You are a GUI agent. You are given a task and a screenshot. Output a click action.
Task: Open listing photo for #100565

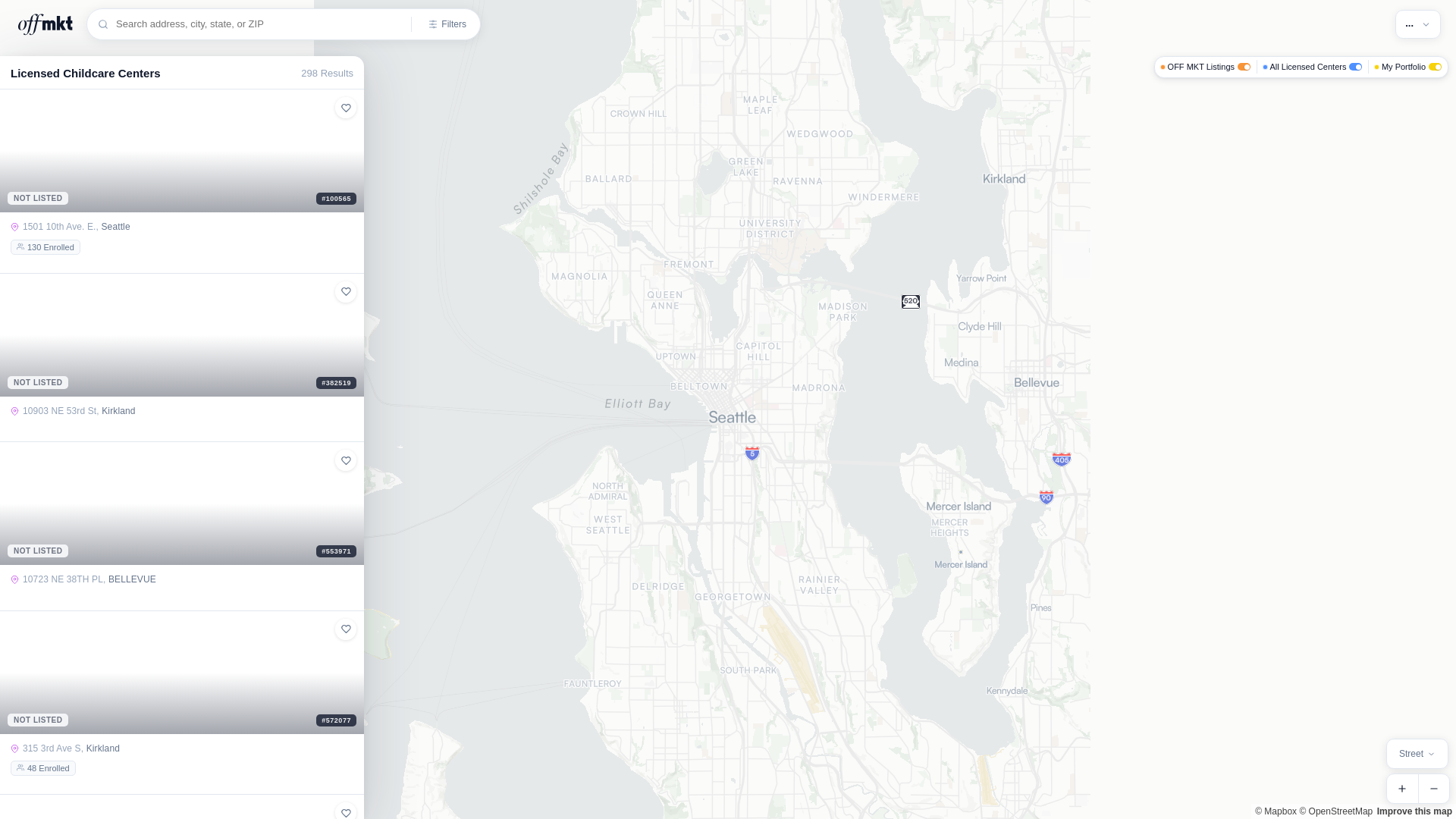tap(182, 151)
